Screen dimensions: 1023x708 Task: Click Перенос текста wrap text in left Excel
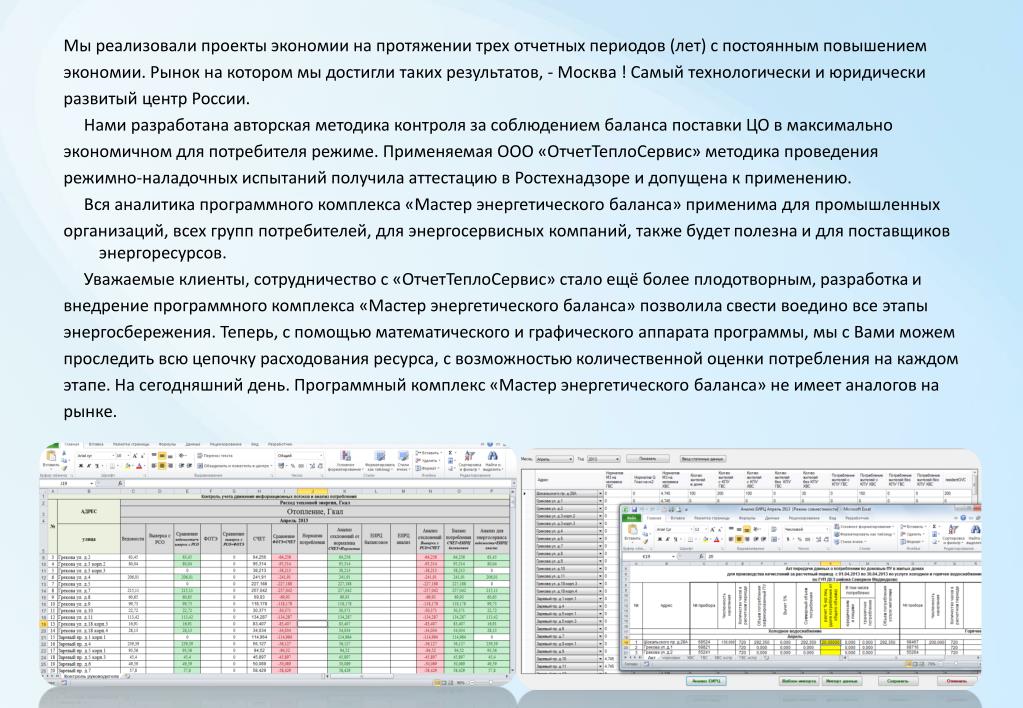point(215,455)
